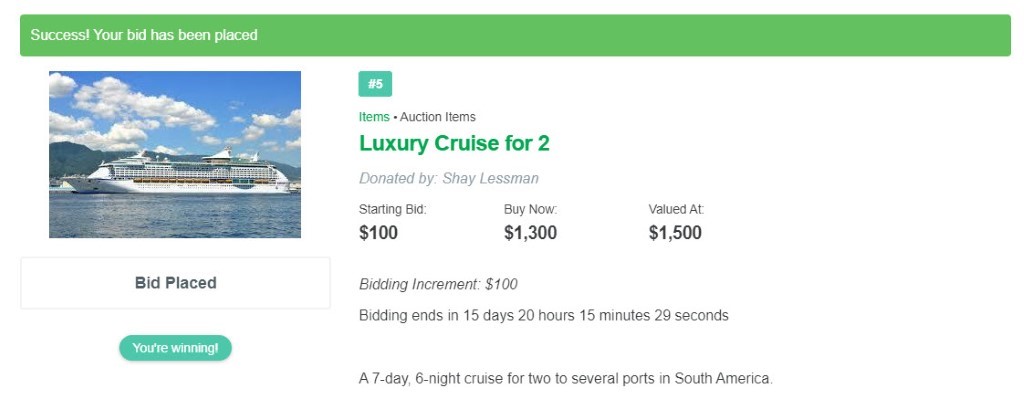Click the Starting Bid label
The image size is (1024, 401).
(x=392, y=210)
